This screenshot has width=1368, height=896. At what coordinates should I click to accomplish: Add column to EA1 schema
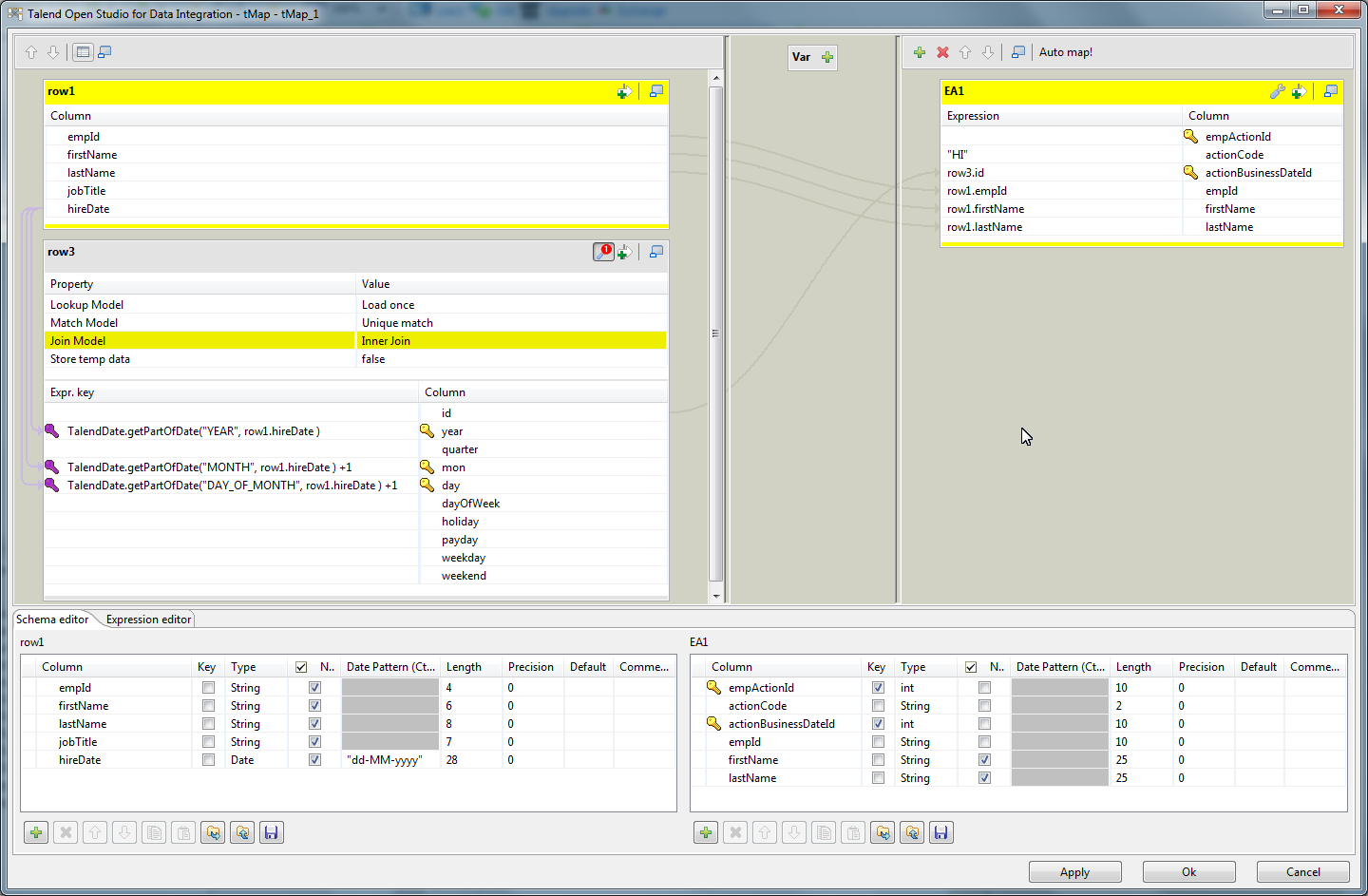[x=706, y=832]
